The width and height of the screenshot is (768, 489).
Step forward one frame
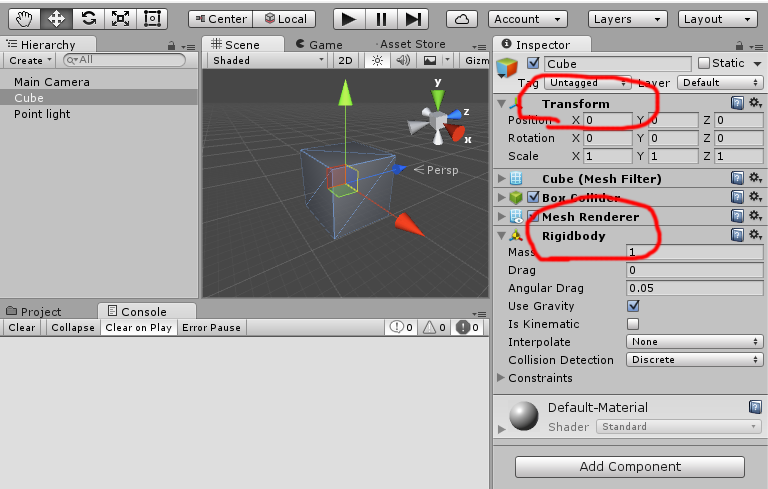click(413, 19)
